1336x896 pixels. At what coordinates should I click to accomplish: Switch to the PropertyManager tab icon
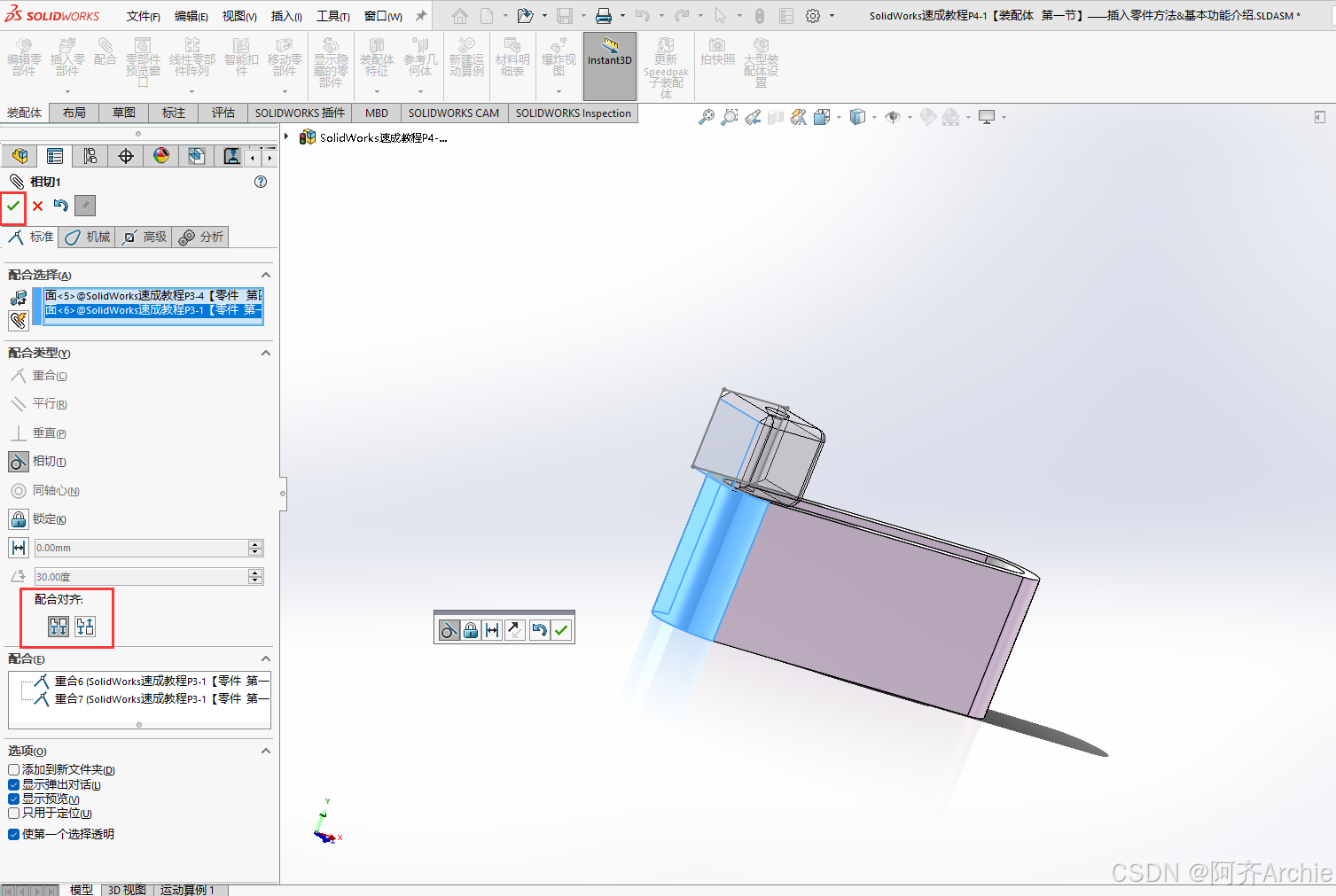pos(55,156)
